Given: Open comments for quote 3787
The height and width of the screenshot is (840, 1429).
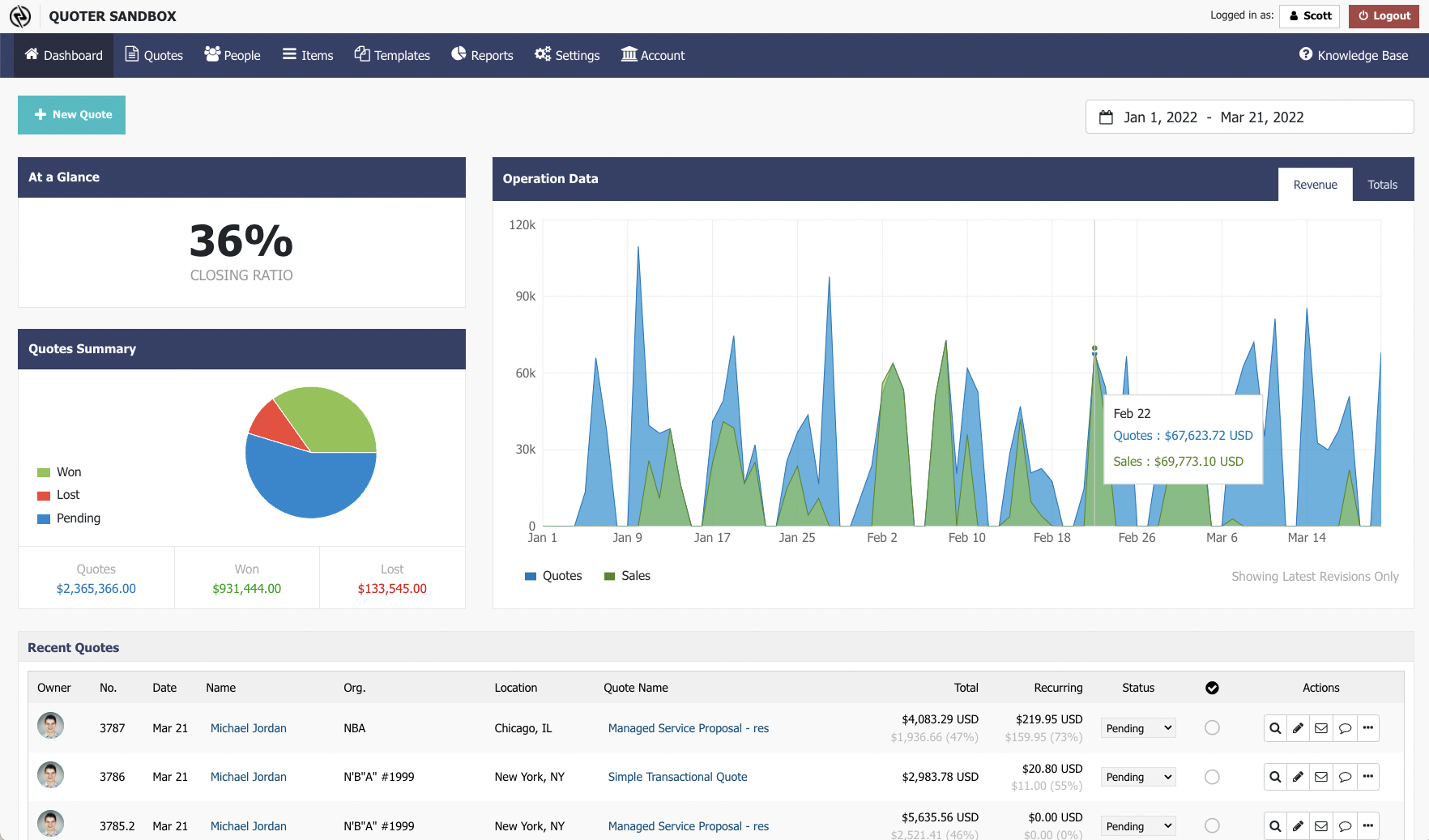Looking at the screenshot, I should point(1345,728).
